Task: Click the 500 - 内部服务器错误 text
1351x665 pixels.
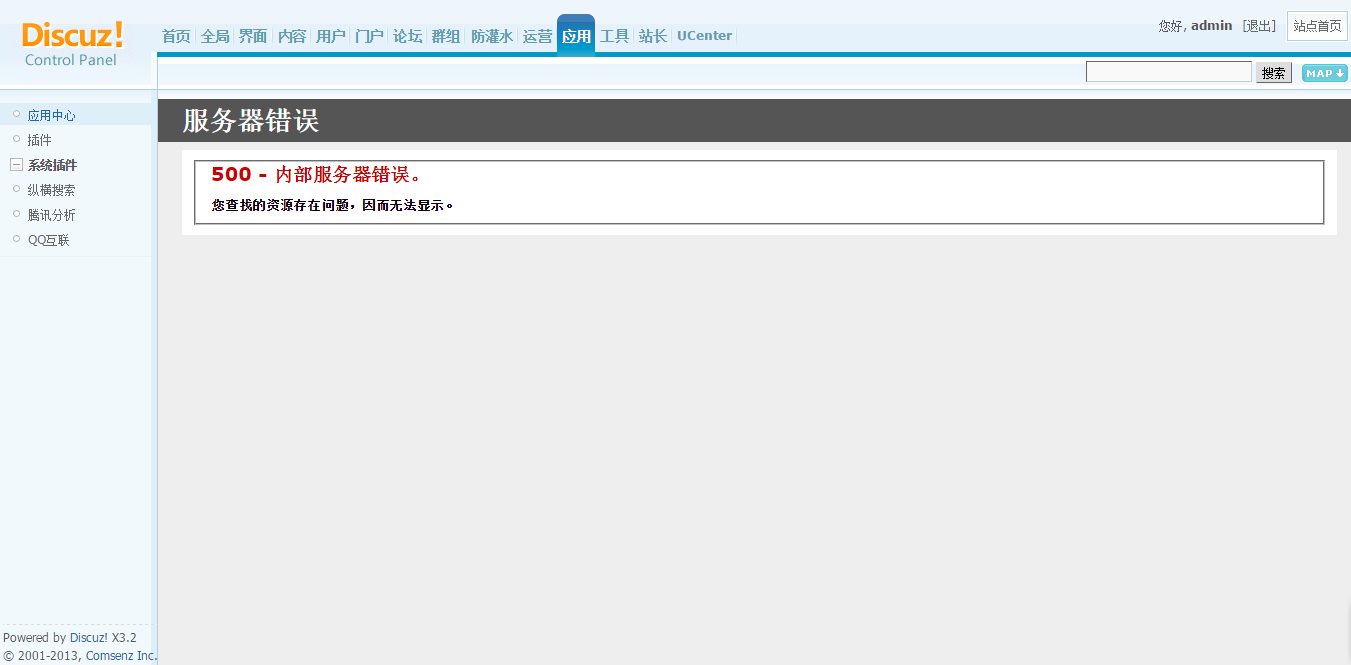Action: coord(317,174)
